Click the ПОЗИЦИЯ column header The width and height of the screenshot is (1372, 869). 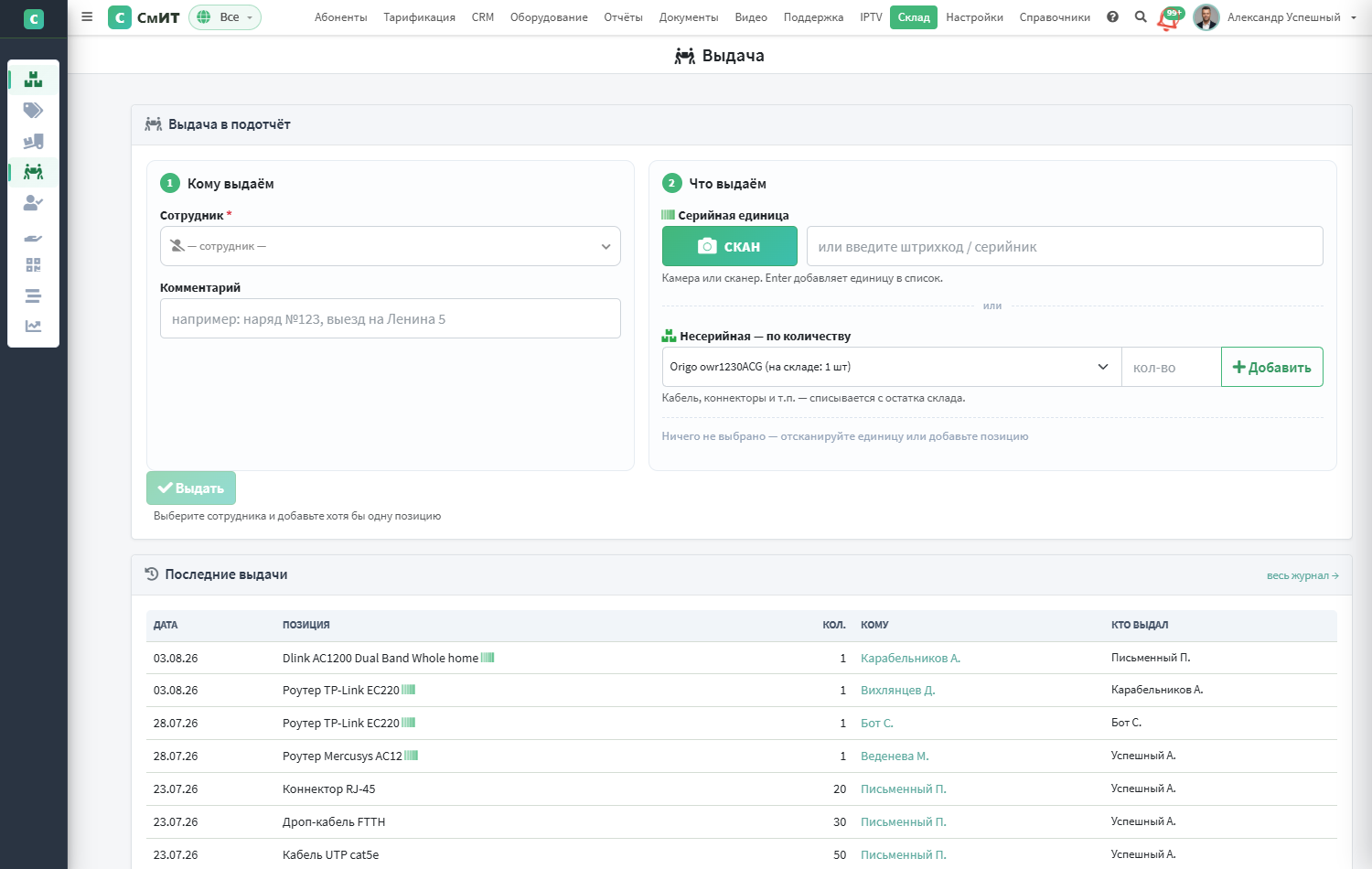[x=305, y=625]
